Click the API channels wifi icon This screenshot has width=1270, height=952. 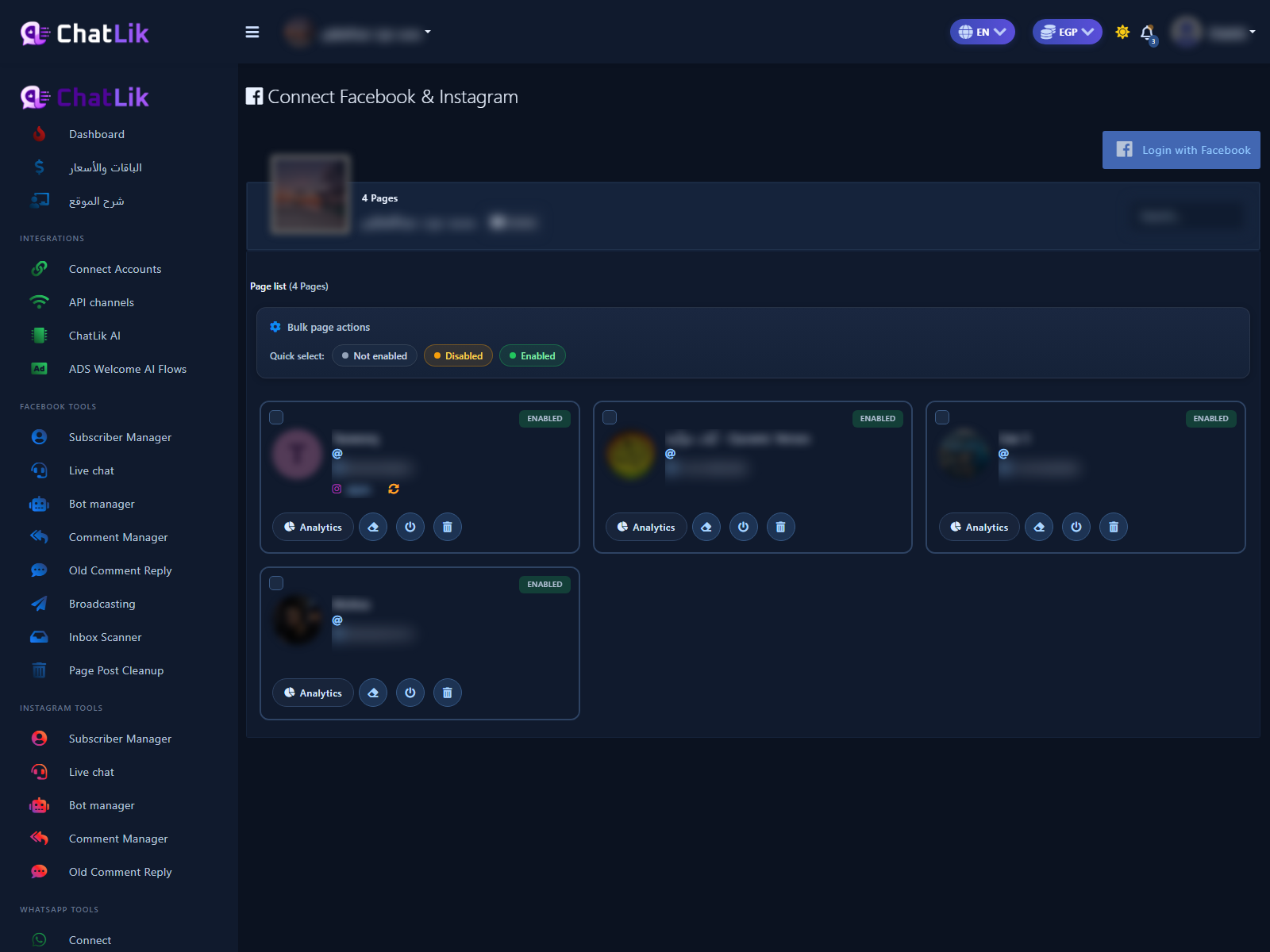pyautogui.click(x=39, y=302)
